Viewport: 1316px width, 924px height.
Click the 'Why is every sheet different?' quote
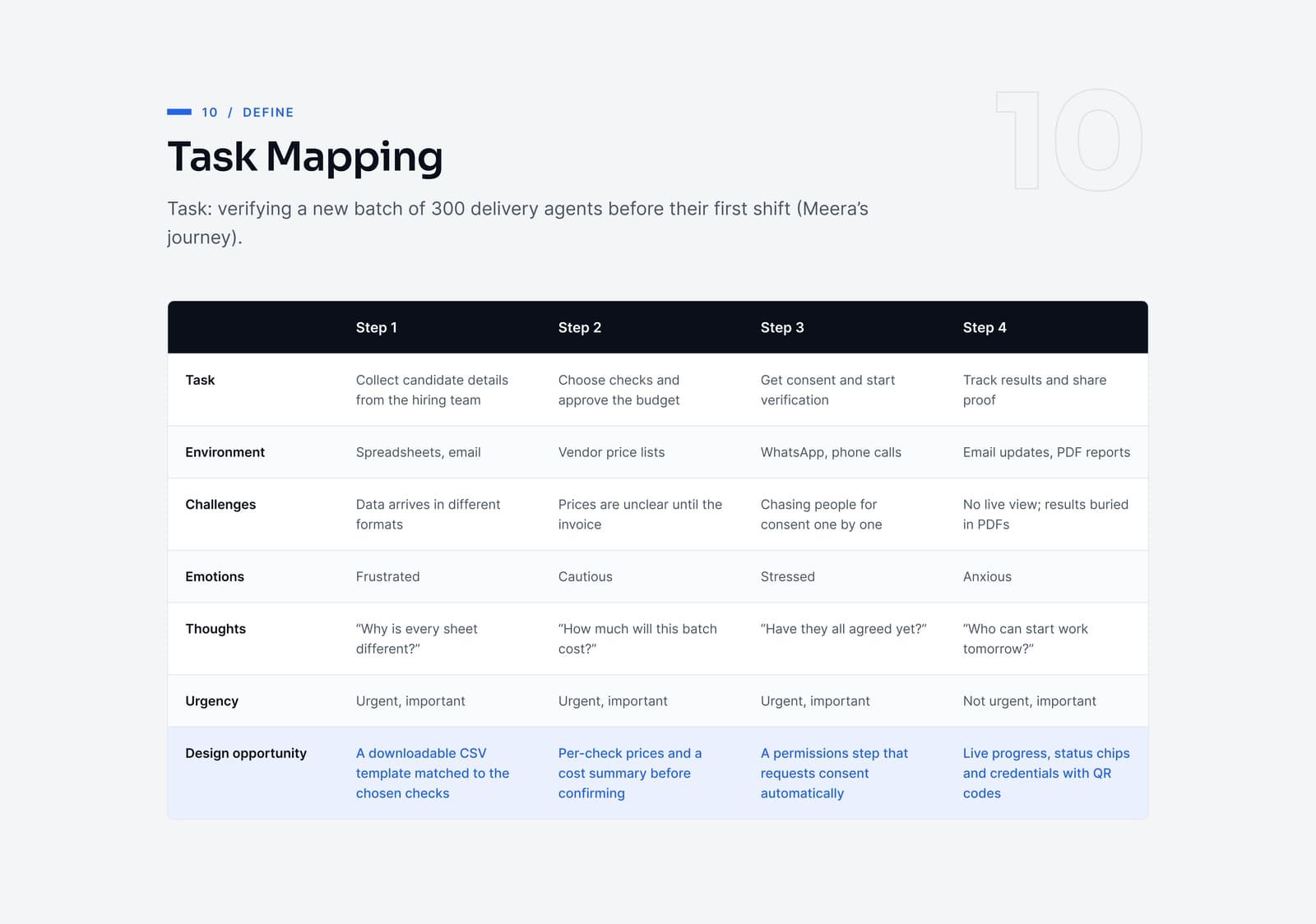[416, 639]
